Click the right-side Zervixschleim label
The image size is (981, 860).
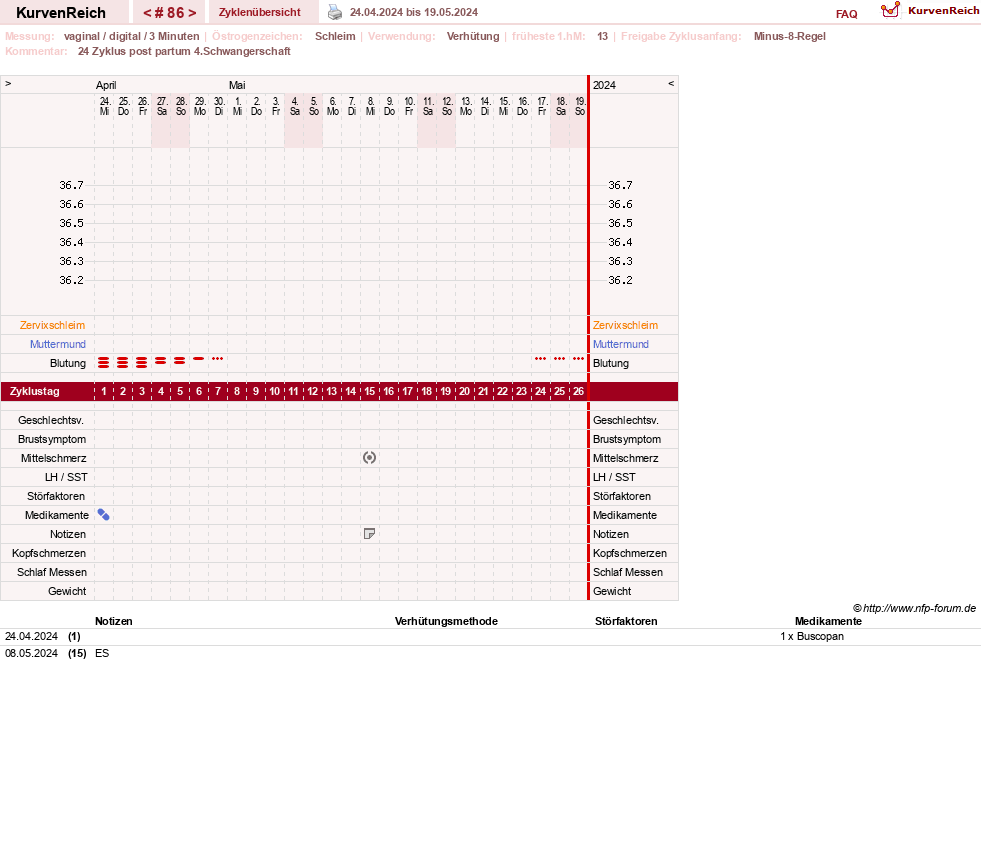[x=626, y=325]
